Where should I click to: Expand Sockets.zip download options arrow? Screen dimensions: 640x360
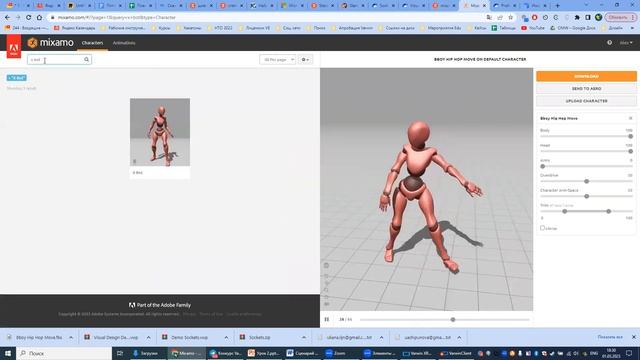pyautogui.click(x=304, y=338)
